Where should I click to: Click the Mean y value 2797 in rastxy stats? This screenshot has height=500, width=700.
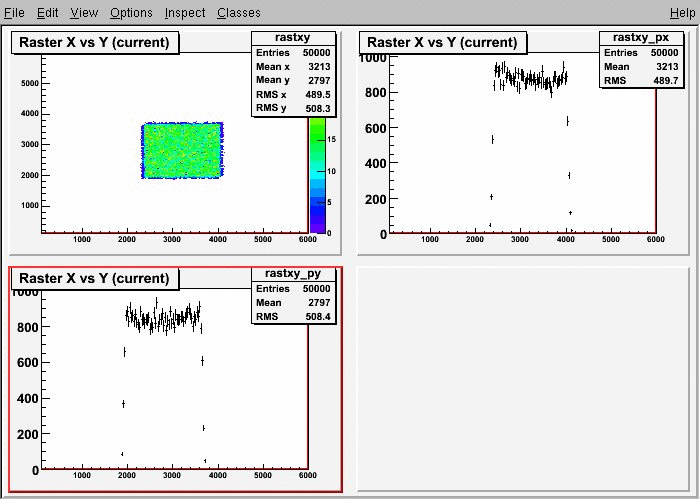[x=319, y=80]
